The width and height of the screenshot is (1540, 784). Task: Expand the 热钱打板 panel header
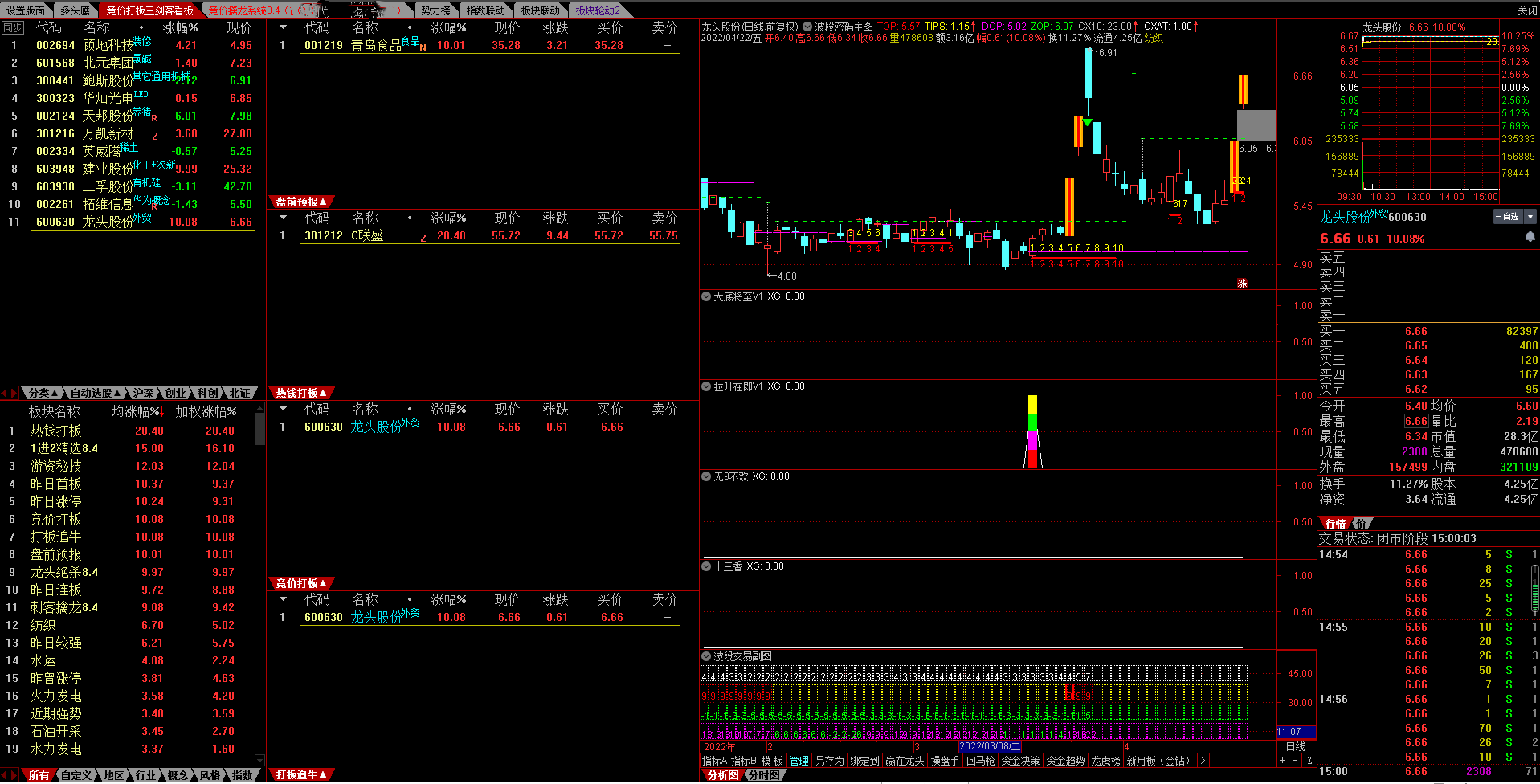(x=301, y=393)
